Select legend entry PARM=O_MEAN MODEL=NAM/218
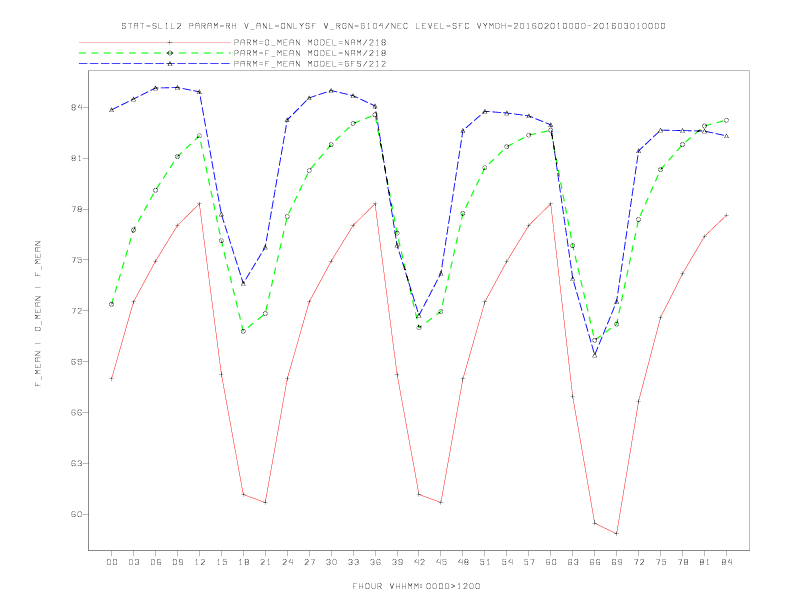The width and height of the screenshot is (792, 612). [310, 42]
